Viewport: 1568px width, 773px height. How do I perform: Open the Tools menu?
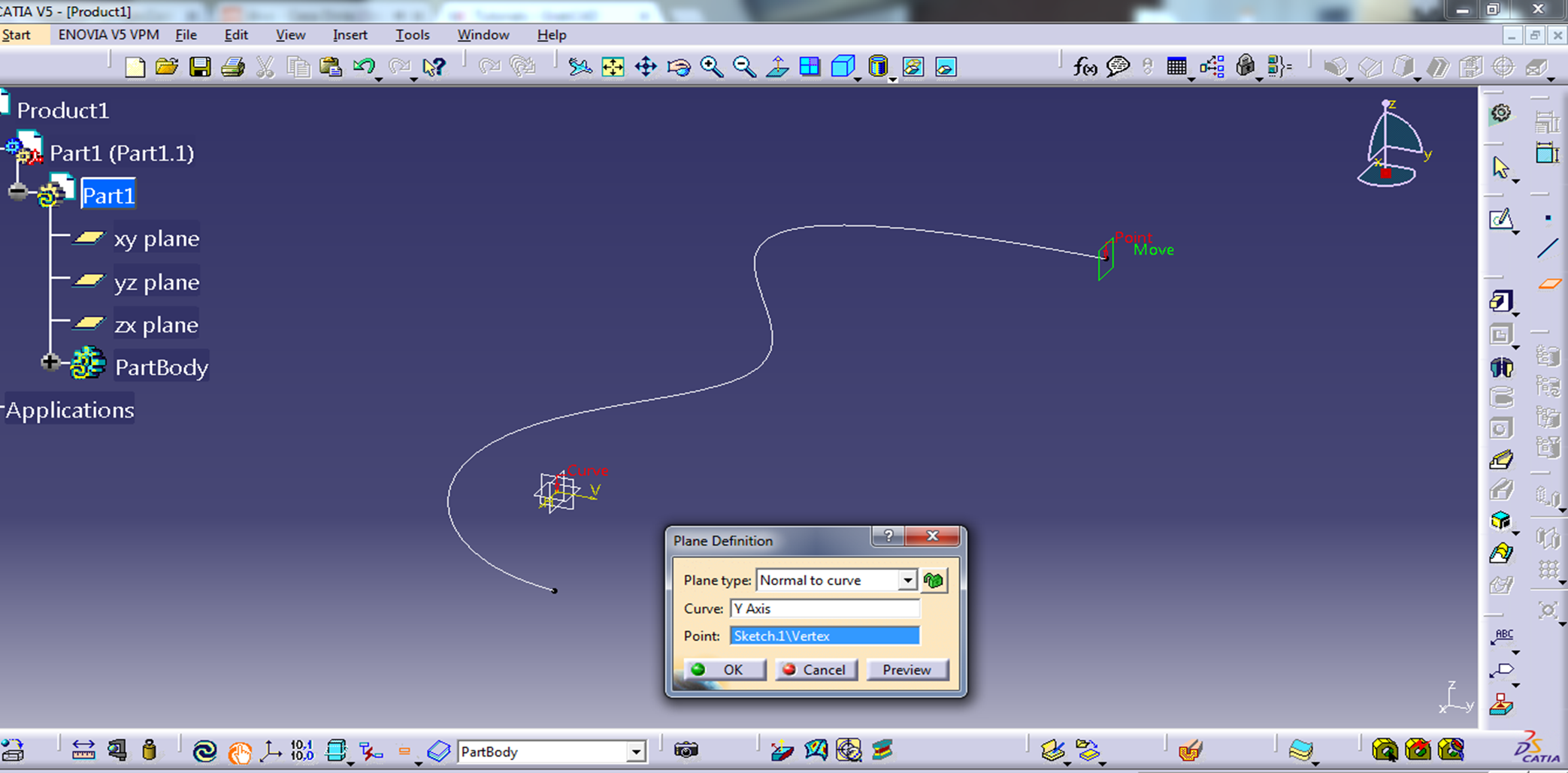pos(412,35)
